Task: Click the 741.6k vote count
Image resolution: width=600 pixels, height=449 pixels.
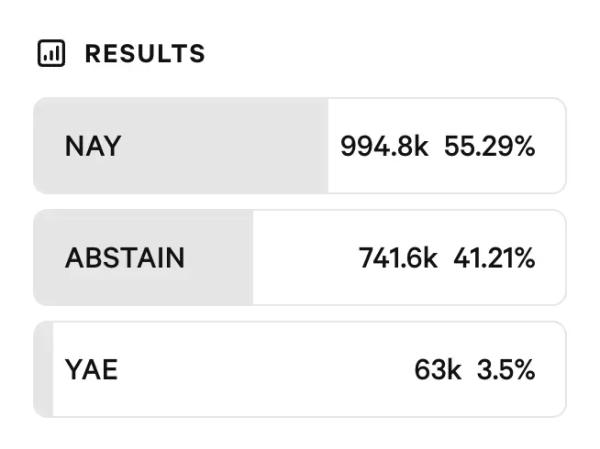Action: click(398, 258)
